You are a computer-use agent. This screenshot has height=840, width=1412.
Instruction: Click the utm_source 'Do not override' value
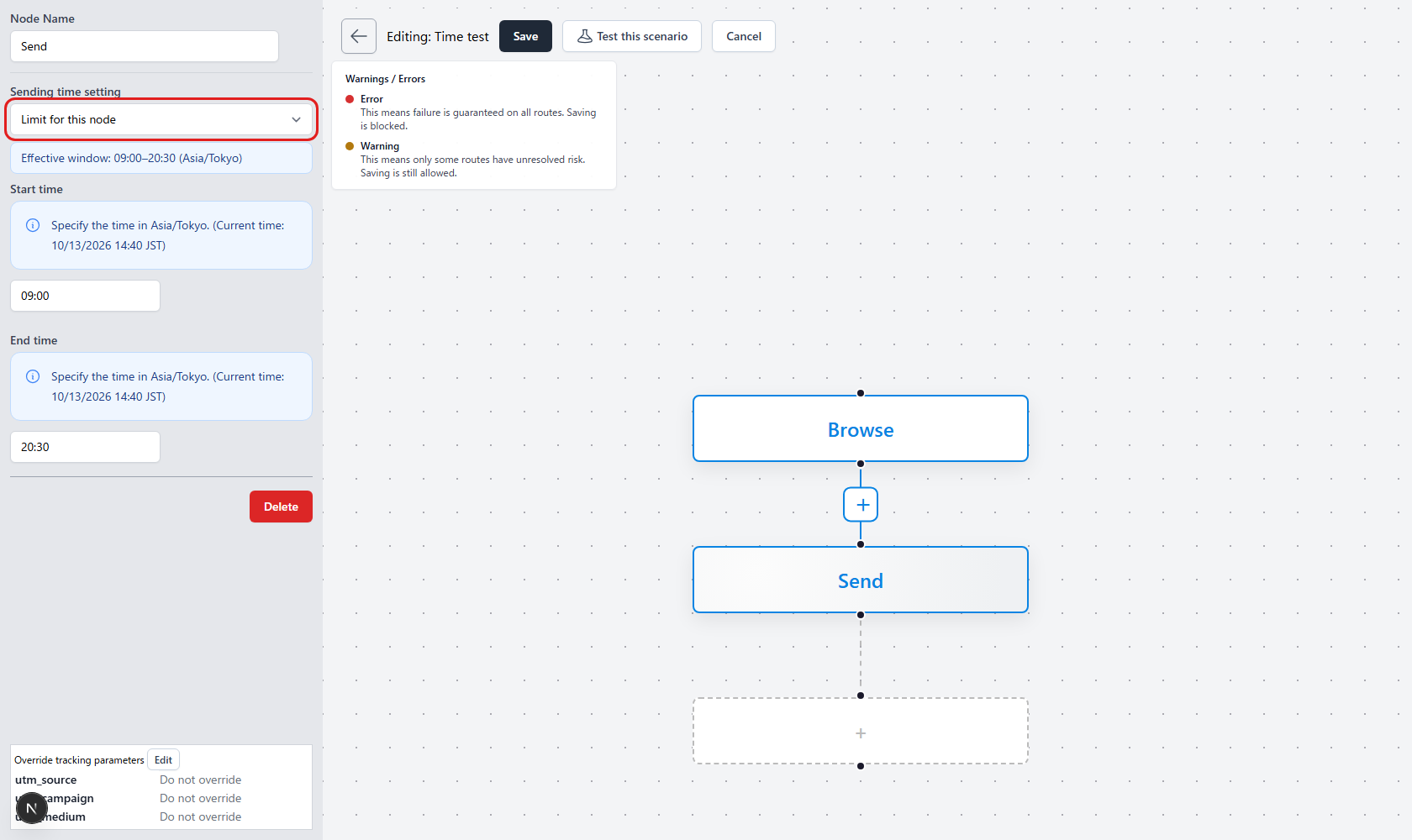[200, 780]
